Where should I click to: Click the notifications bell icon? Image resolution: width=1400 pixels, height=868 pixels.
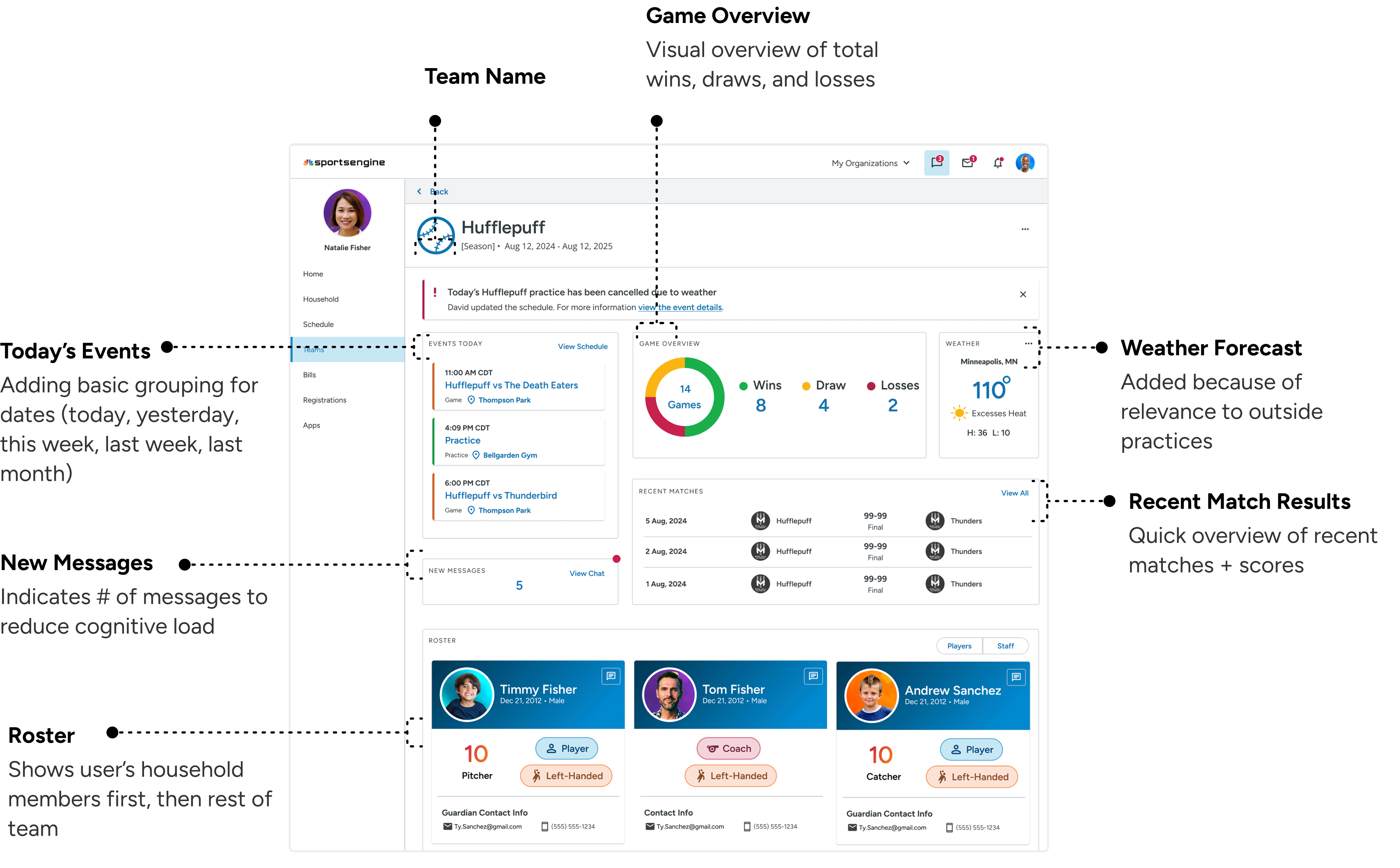tap(998, 163)
